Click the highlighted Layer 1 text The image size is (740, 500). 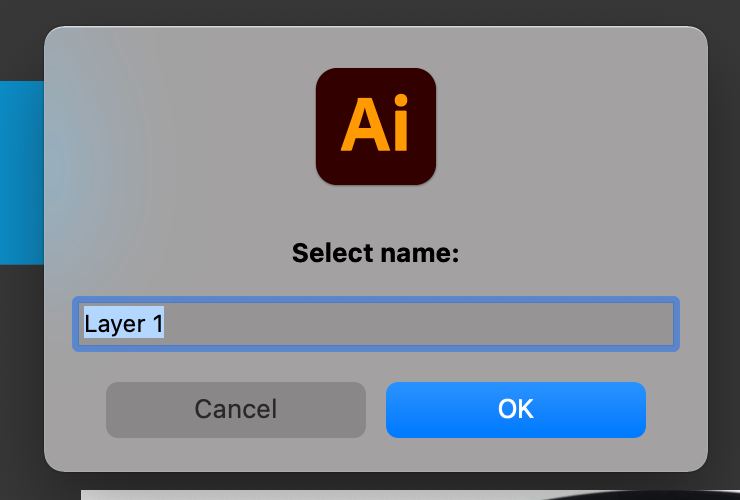tap(124, 324)
